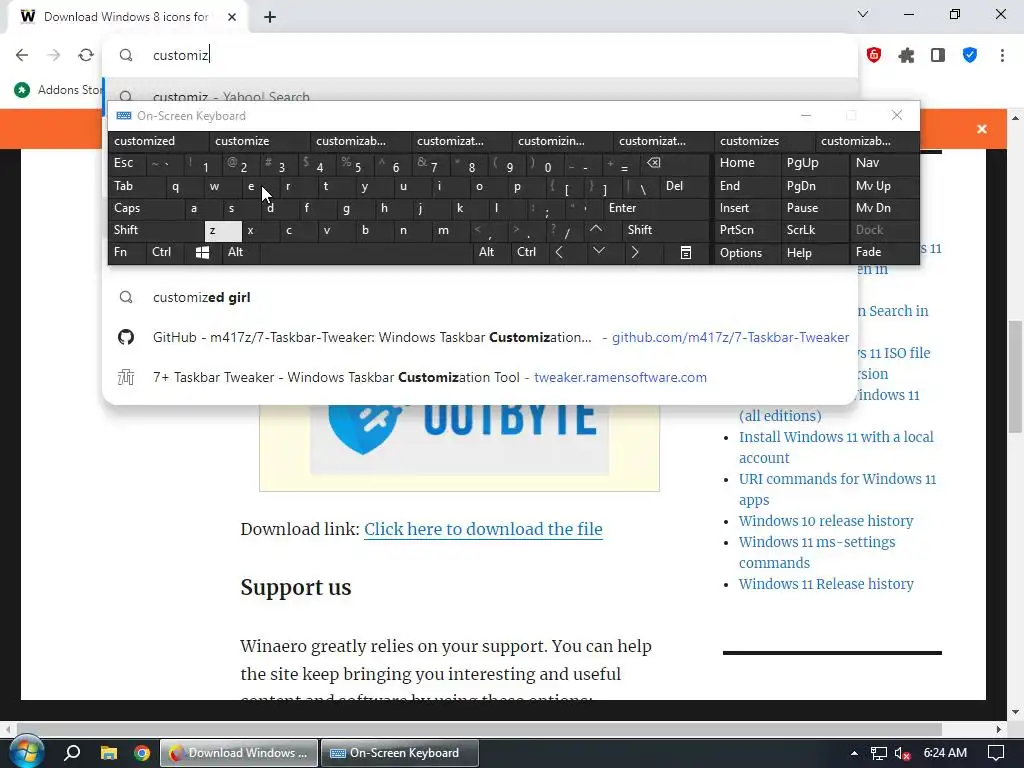Screen dimensions: 1024x768
Task: Toggle the Fn key
Action: 127,252
